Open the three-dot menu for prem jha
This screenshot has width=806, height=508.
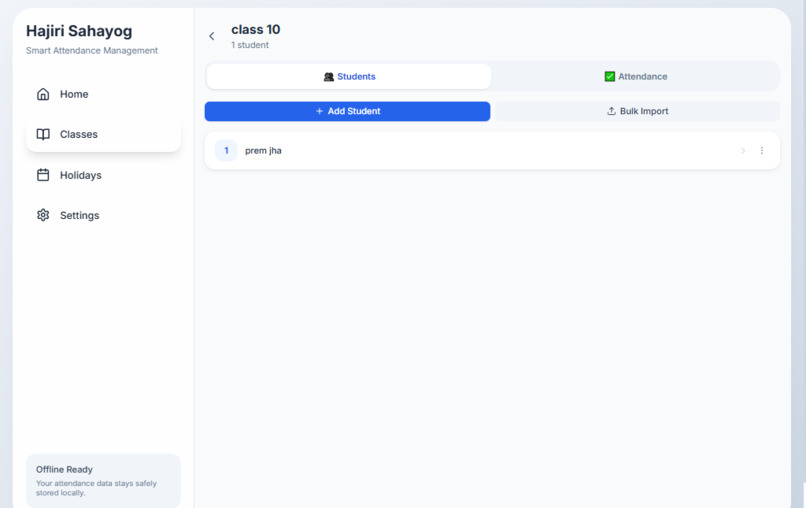(x=762, y=151)
